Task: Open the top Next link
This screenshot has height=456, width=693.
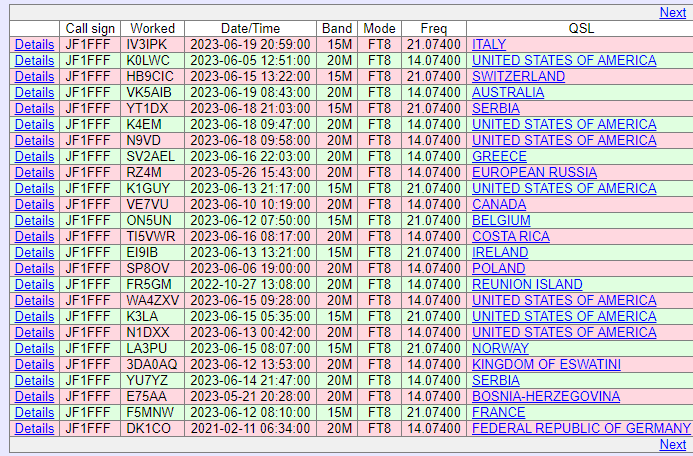Action: 672,12
